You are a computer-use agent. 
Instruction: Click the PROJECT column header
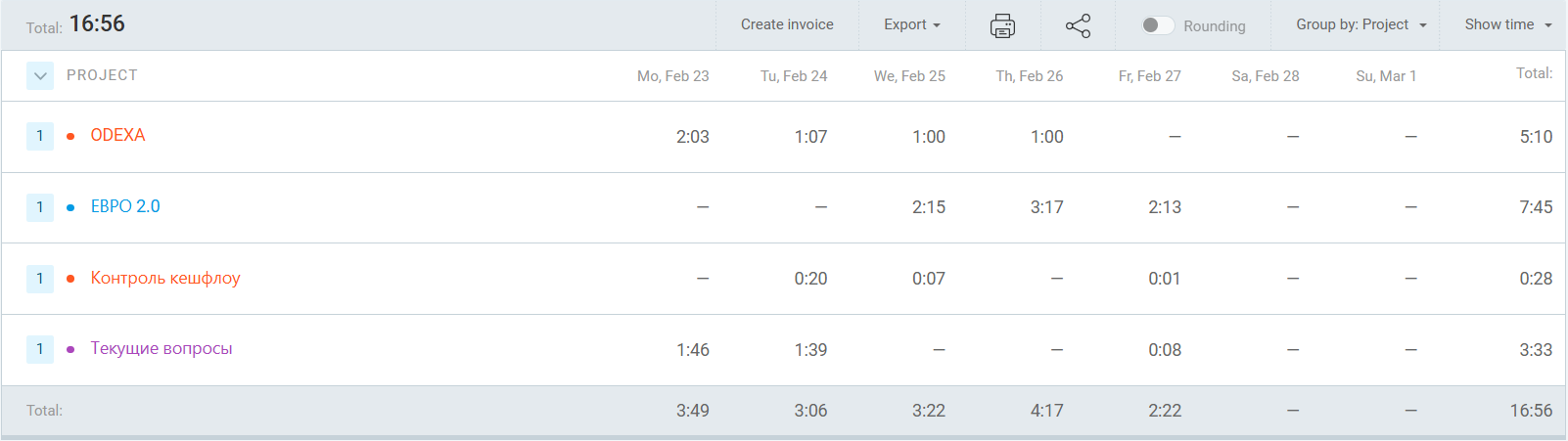102,75
